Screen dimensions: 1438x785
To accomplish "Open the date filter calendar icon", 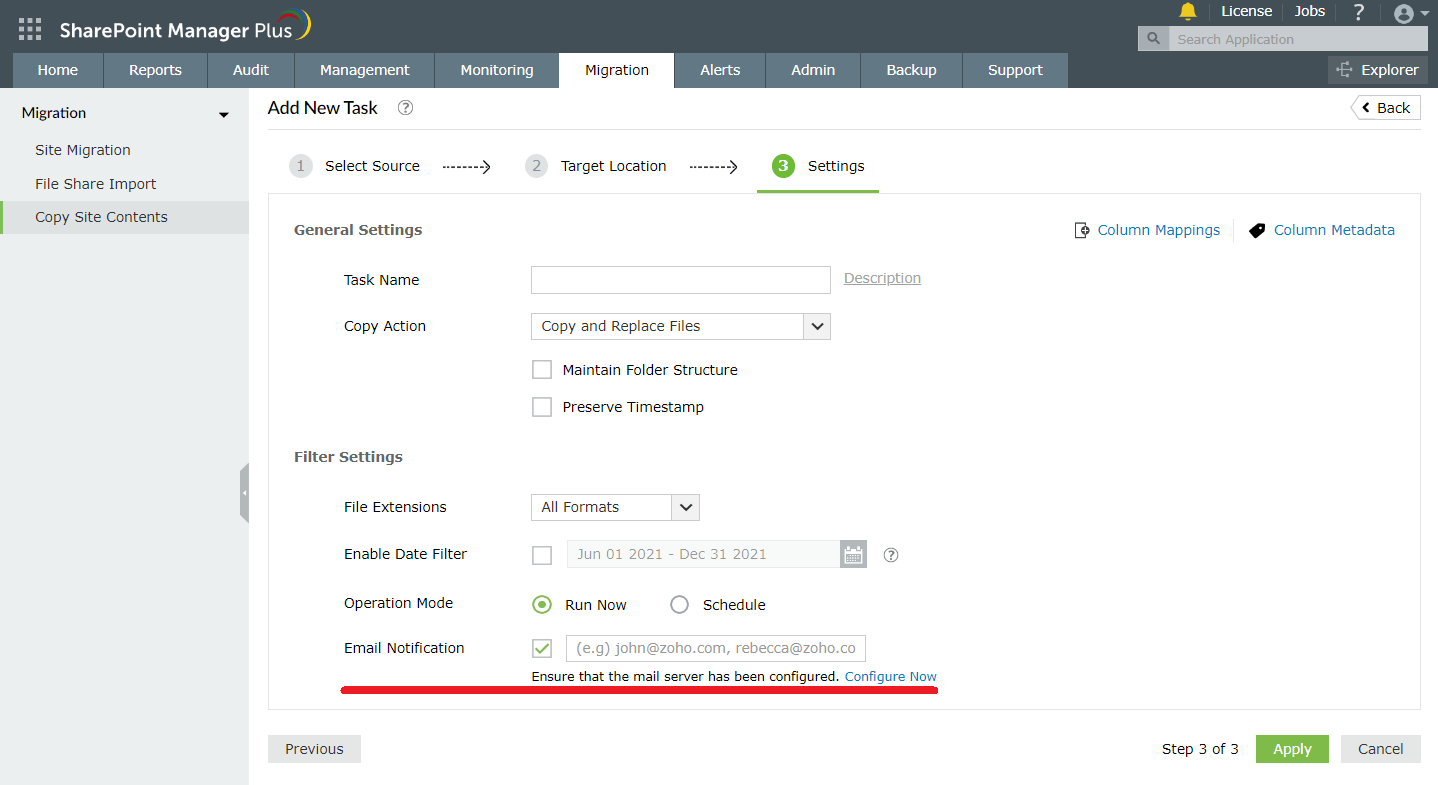I will [853, 554].
